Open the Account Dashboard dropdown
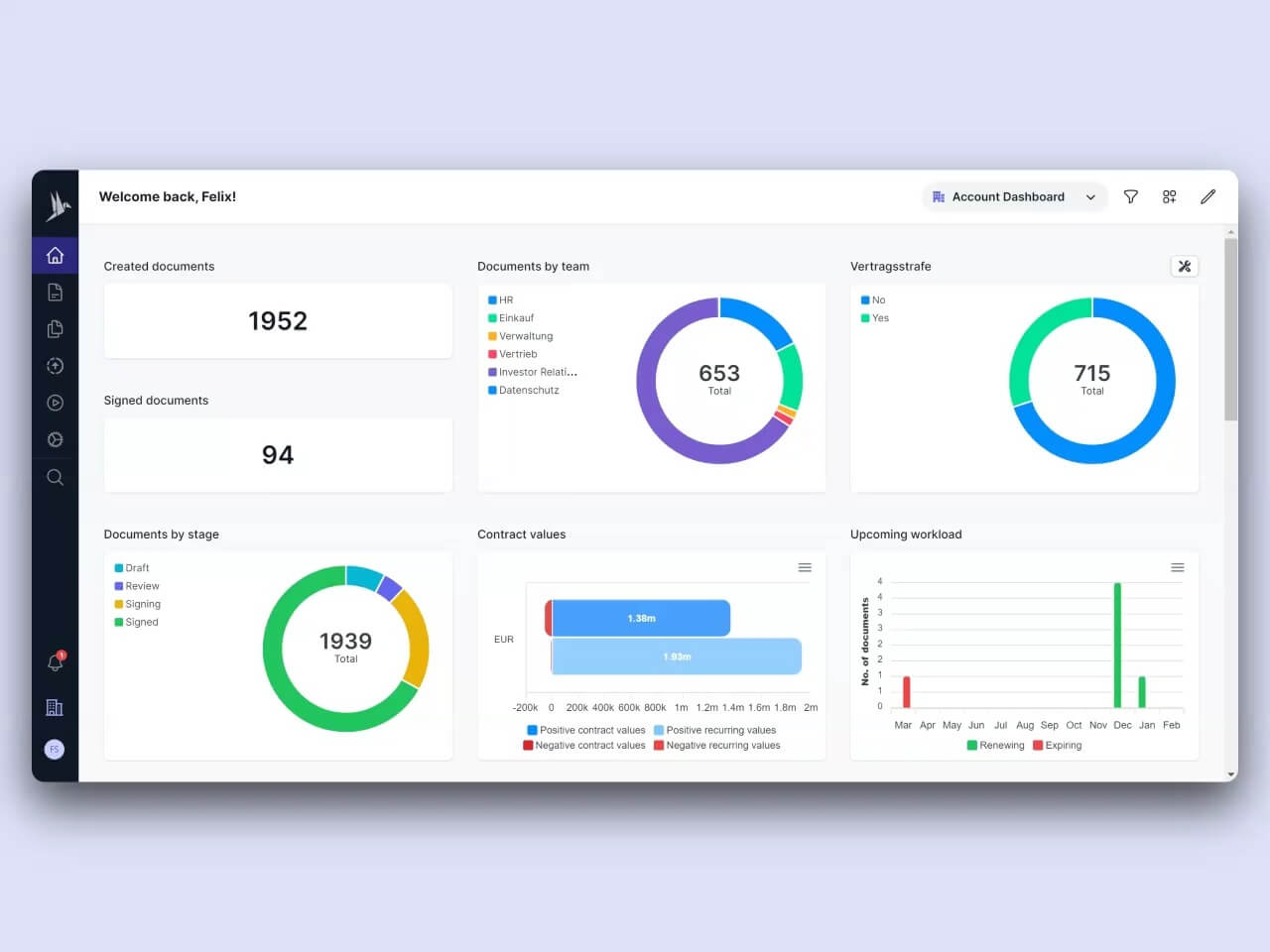The image size is (1270, 952). coord(1014,196)
